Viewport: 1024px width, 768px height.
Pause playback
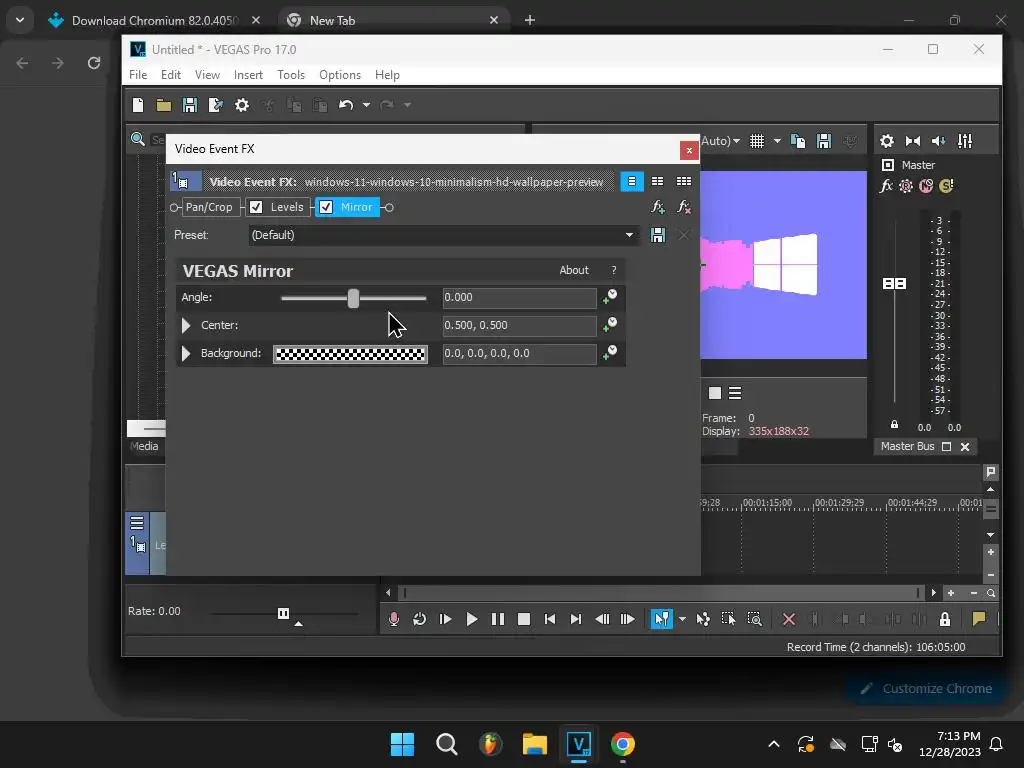pos(498,619)
